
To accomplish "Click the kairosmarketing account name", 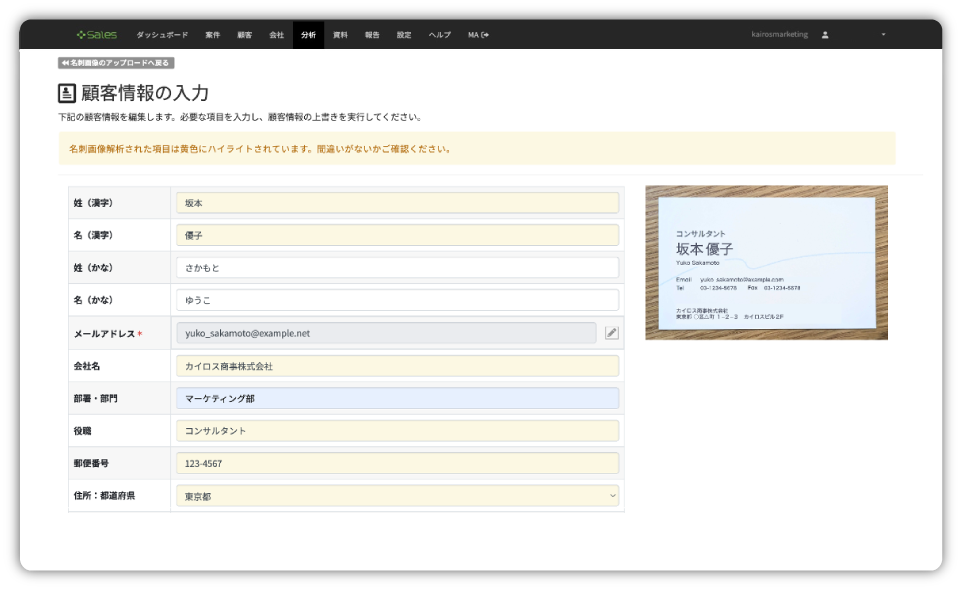I will point(779,35).
